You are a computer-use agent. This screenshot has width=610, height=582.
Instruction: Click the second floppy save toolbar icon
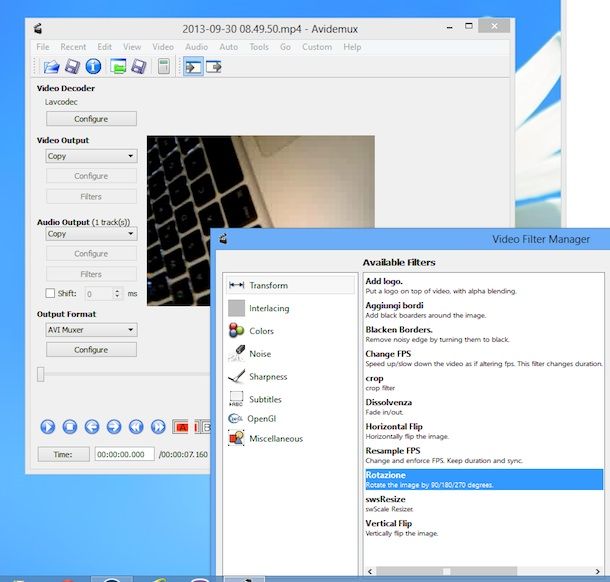click(x=139, y=67)
